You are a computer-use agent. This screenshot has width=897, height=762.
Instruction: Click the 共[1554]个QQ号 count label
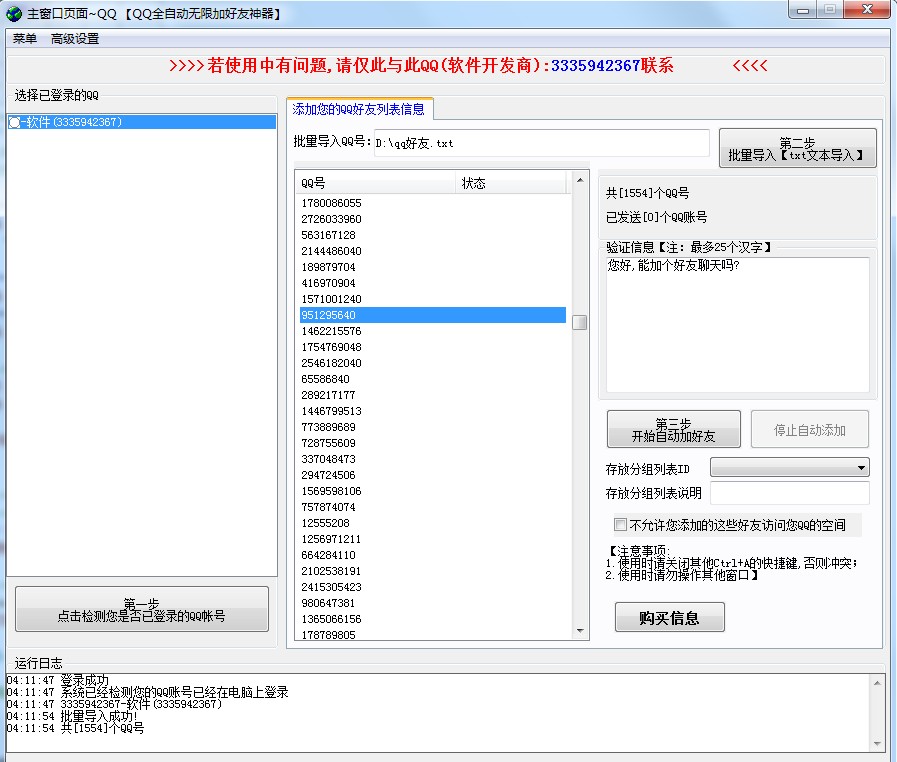pyautogui.click(x=648, y=193)
